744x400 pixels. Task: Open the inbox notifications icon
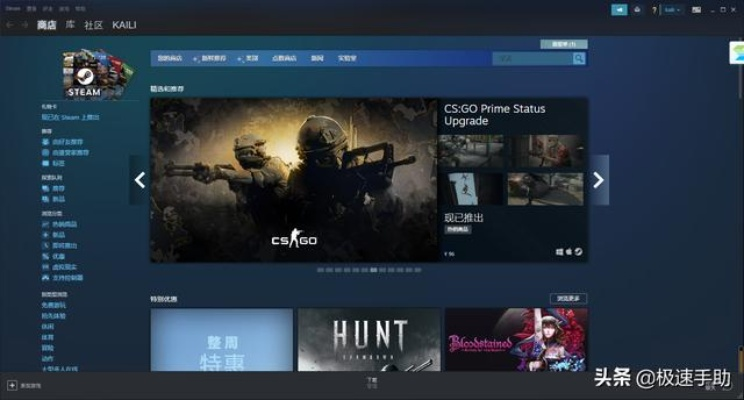(637, 9)
